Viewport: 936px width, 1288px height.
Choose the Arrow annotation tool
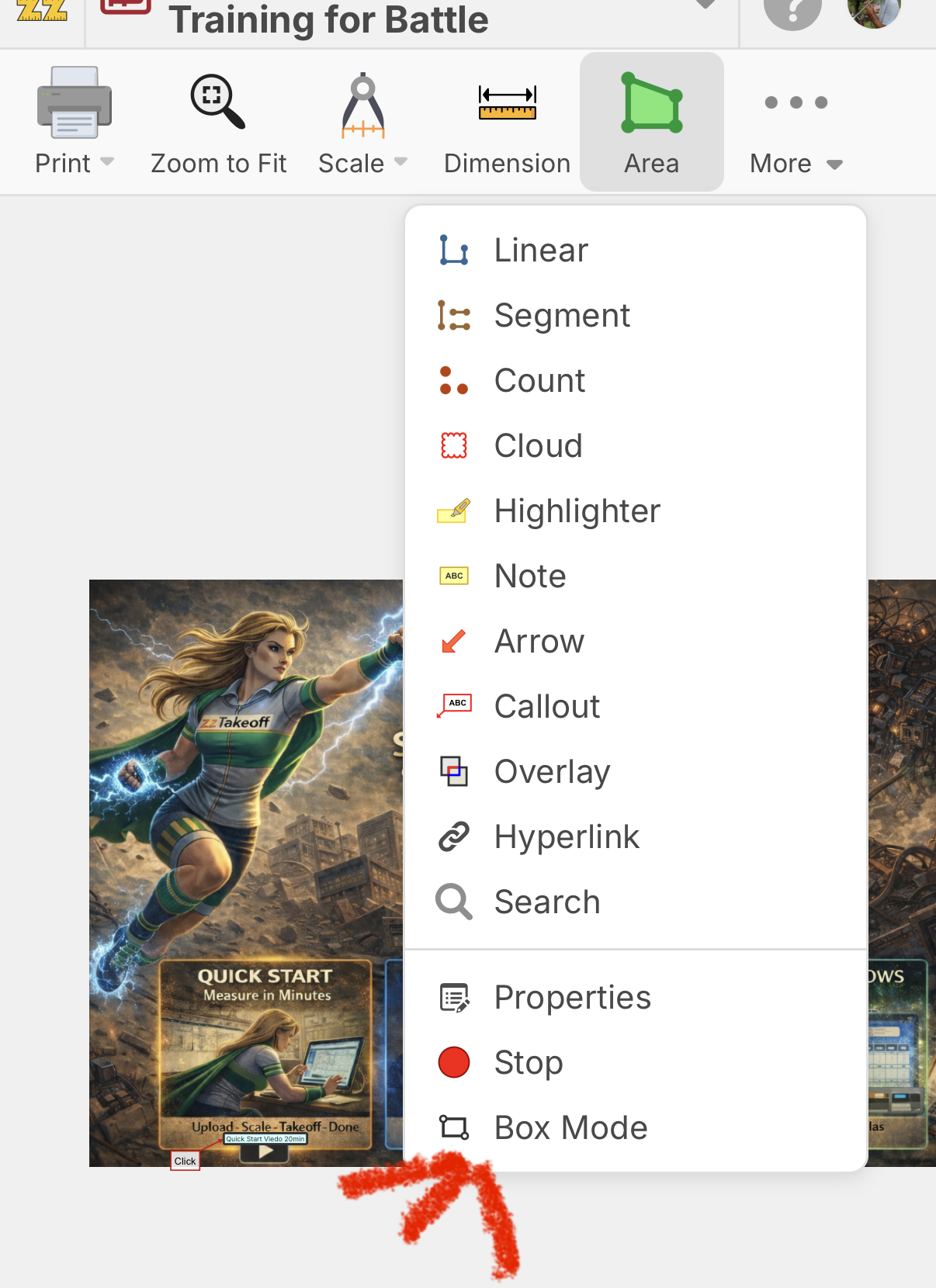pos(539,642)
